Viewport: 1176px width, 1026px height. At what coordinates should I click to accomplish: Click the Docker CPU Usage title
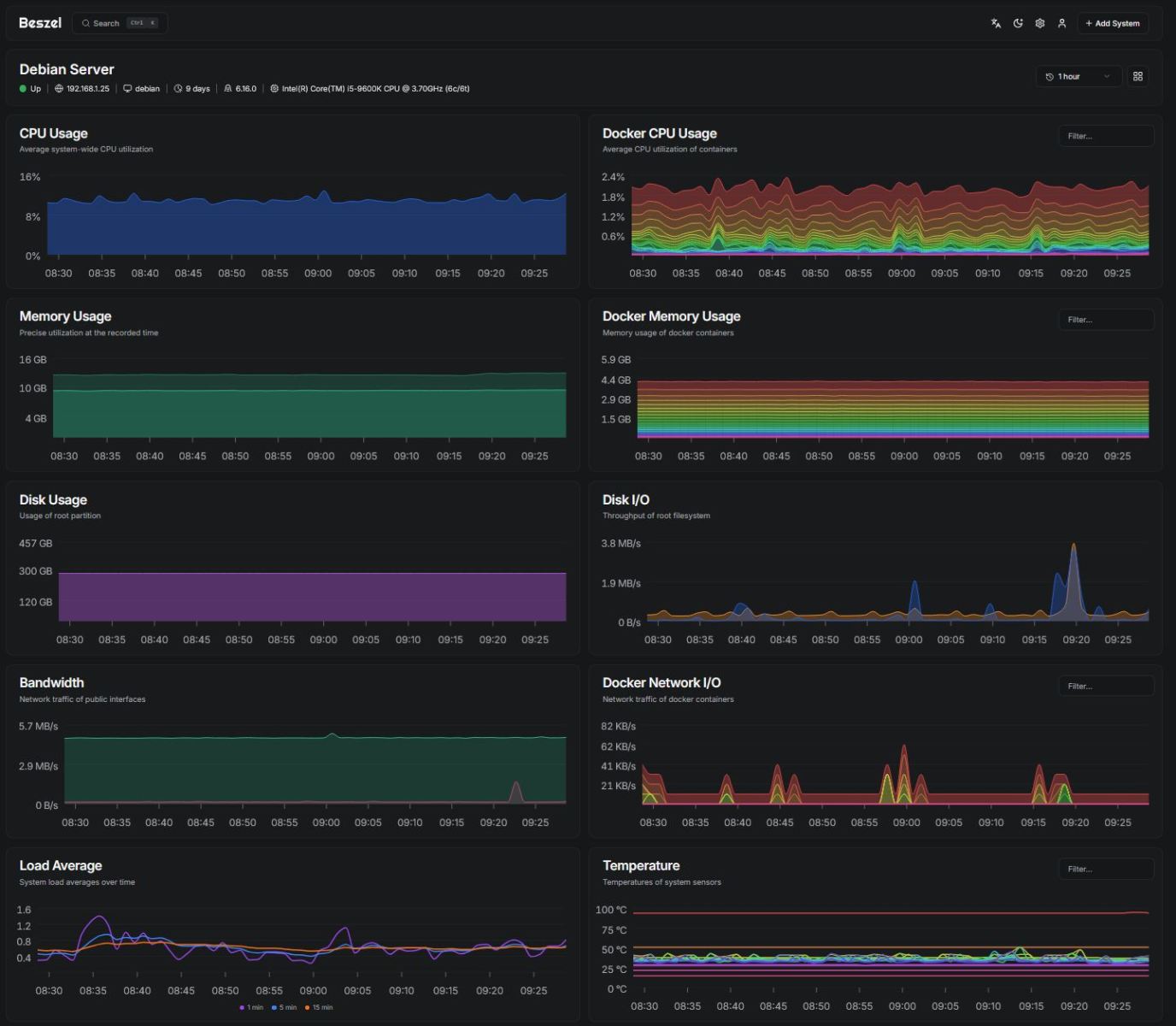(x=660, y=133)
